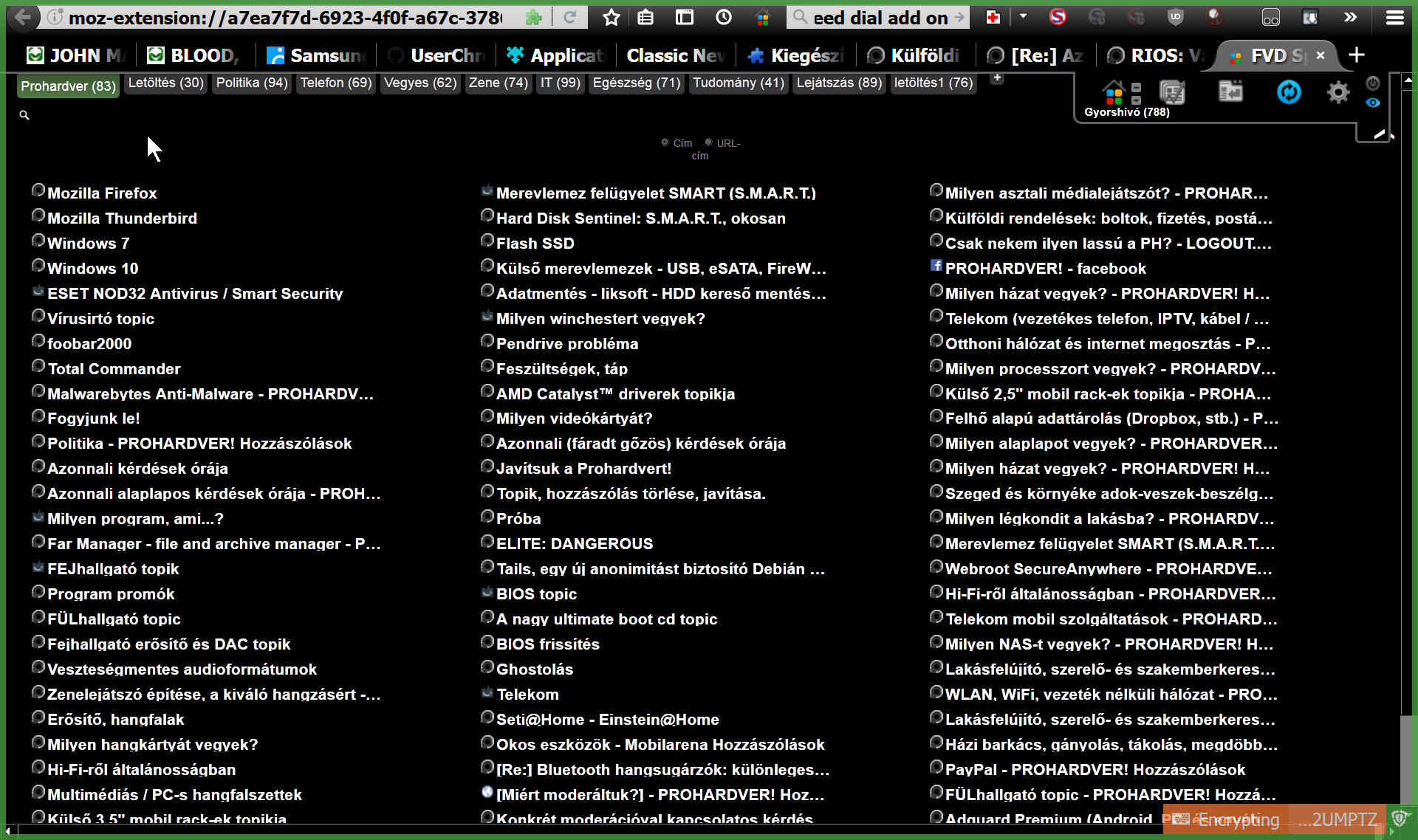Screen dimensions: 1418x840
Task: Switch to Letöltés (30) group tab
Action: pos(165,83)
